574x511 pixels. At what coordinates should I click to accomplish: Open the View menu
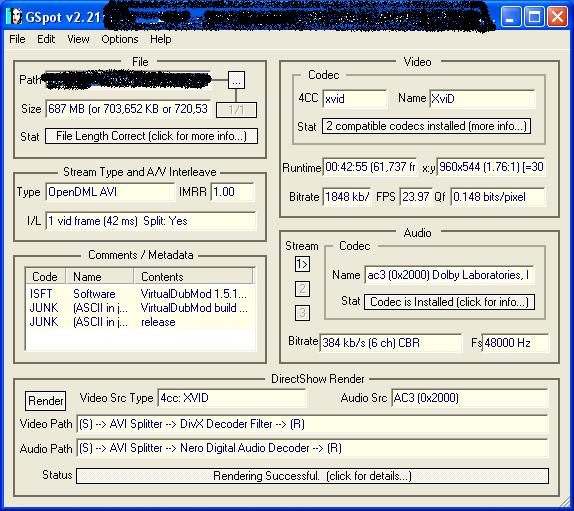(78, 39)
